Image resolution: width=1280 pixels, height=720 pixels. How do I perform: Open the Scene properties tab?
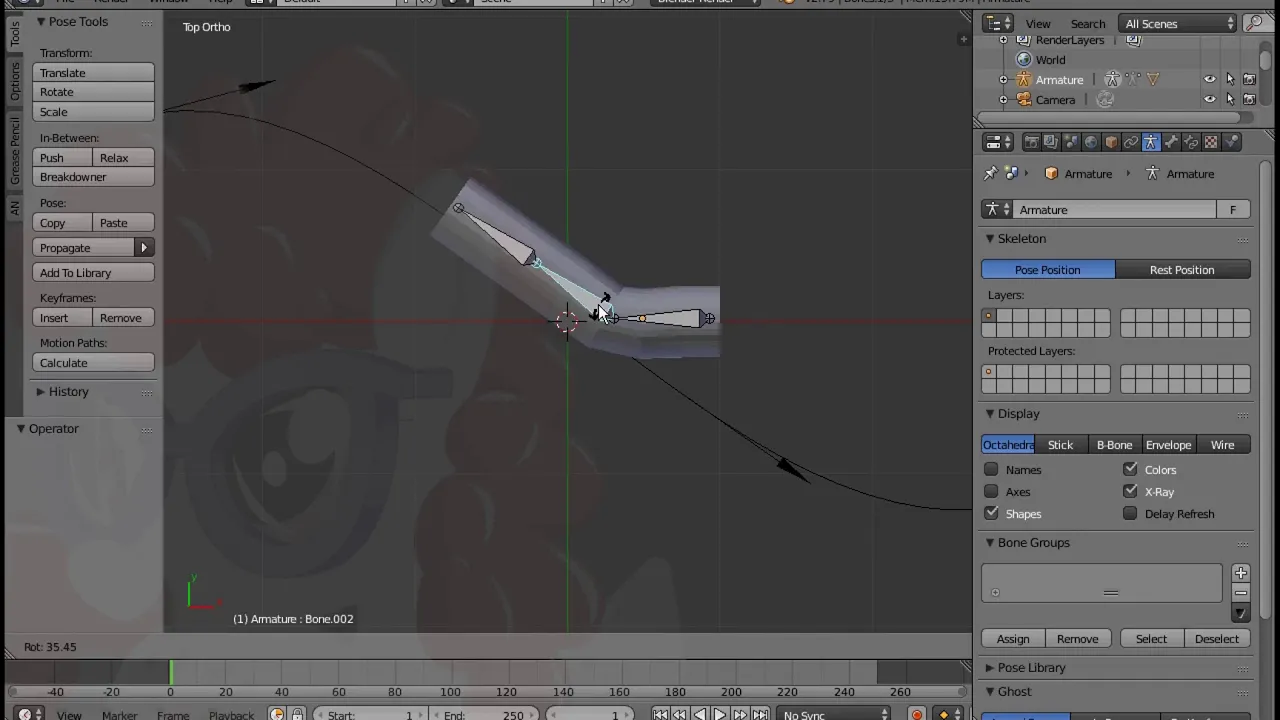pyautogui.click(x=1071, y=143)
